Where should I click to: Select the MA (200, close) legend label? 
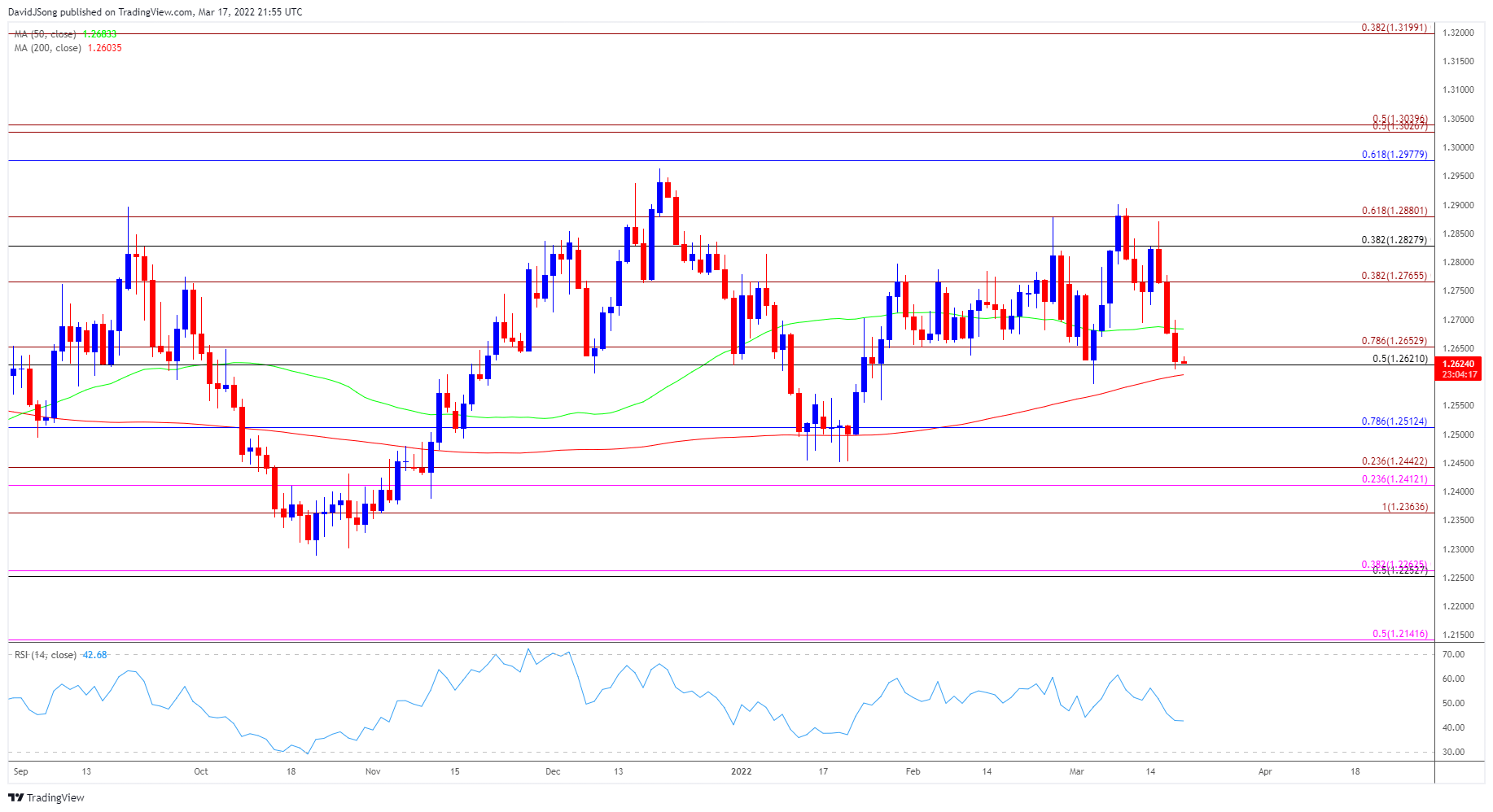pyautogui.click(x=47, y=48)
